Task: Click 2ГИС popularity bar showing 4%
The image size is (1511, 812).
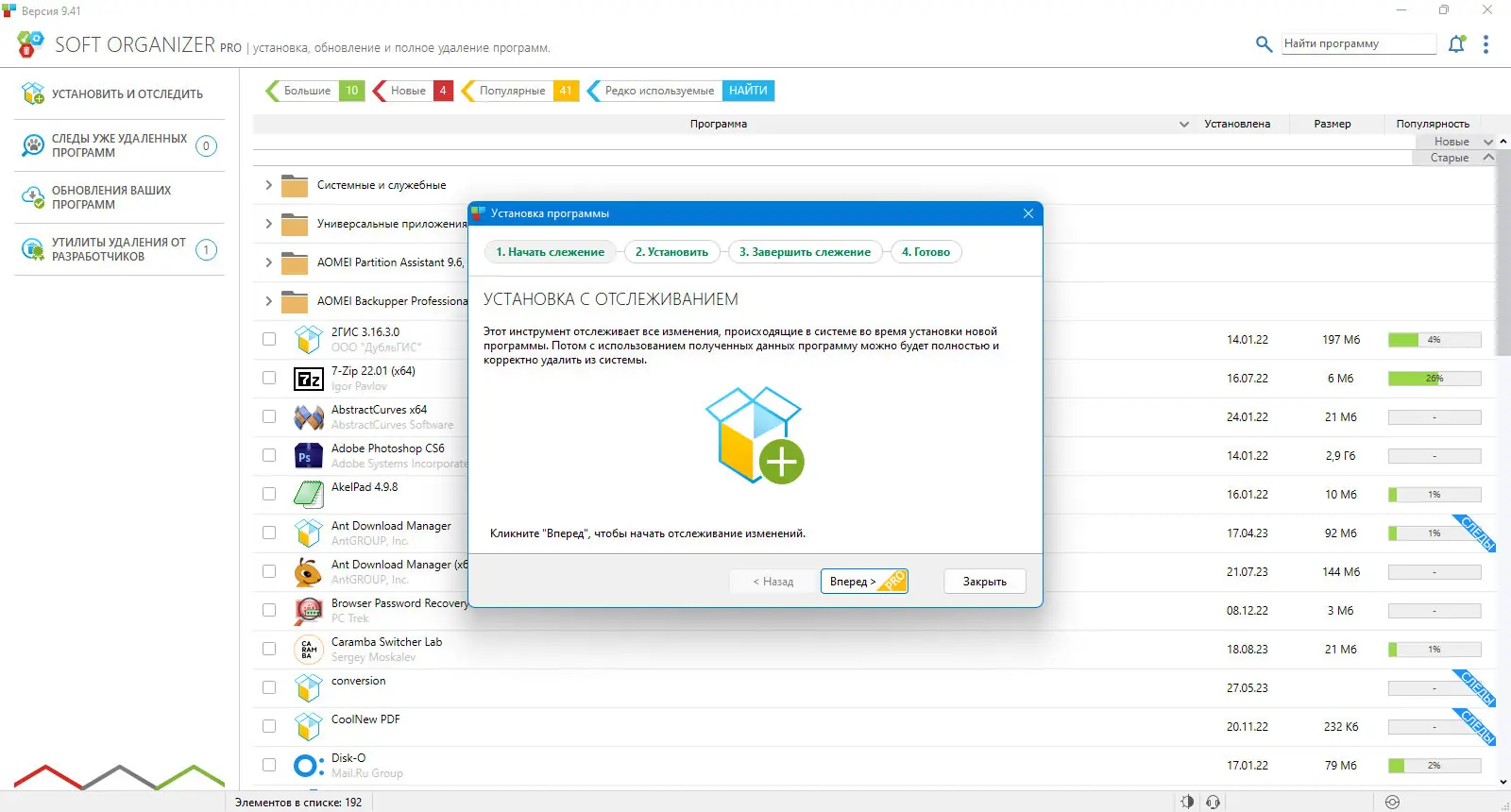Action: click(x=1435, y=340)
